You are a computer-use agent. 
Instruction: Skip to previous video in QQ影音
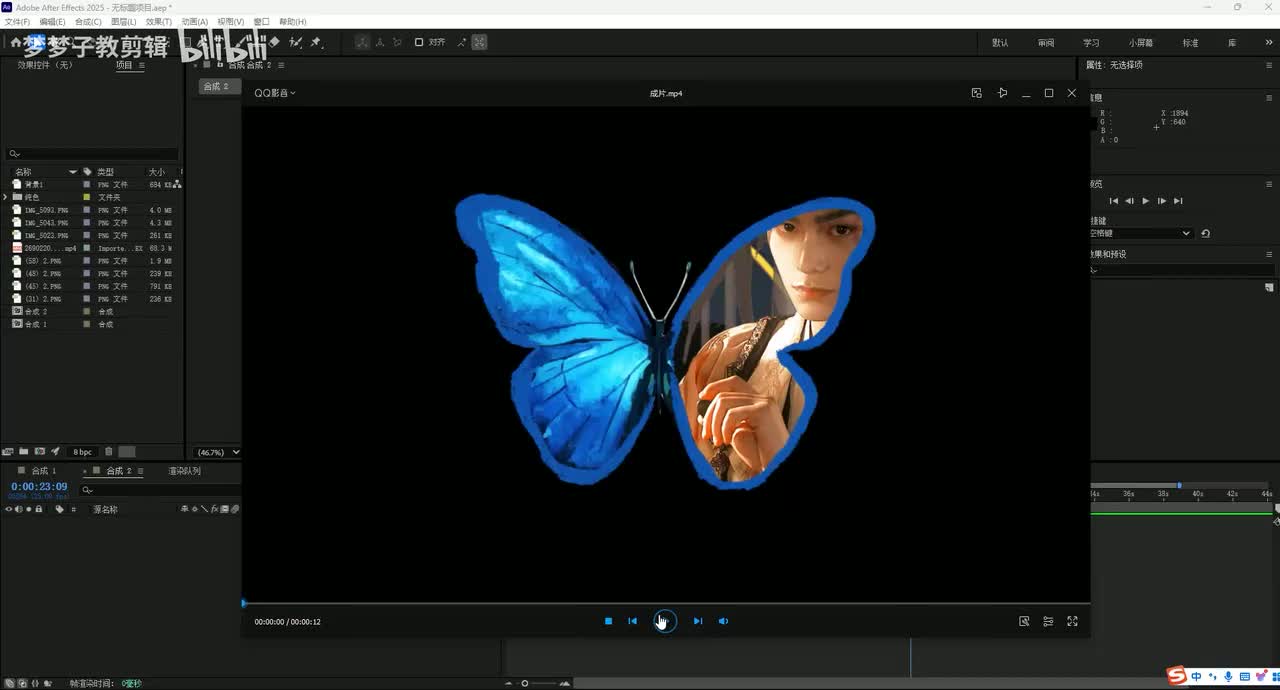coord(632,621)
